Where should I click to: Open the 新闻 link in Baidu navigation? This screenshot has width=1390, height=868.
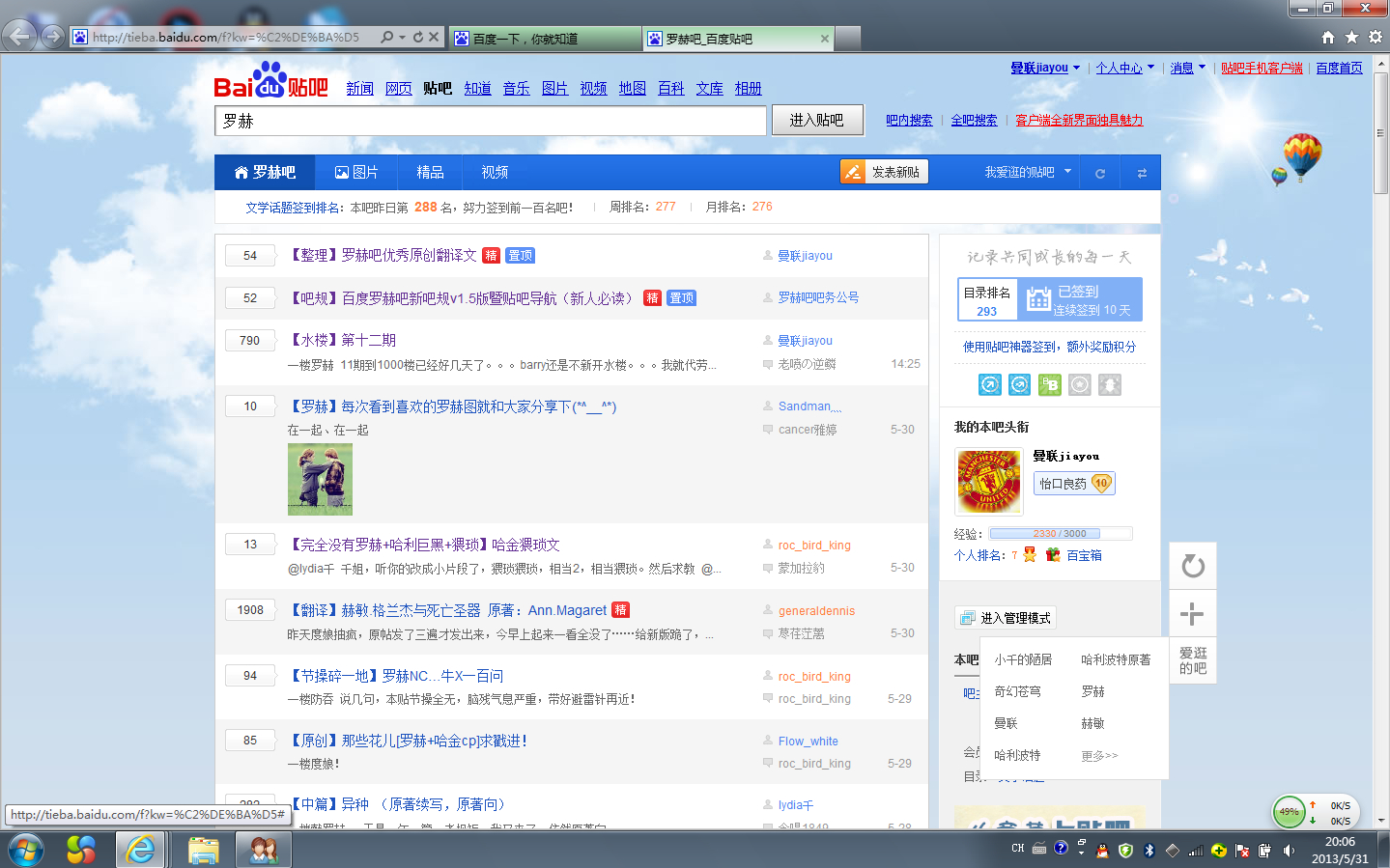[x=359, y=88]
